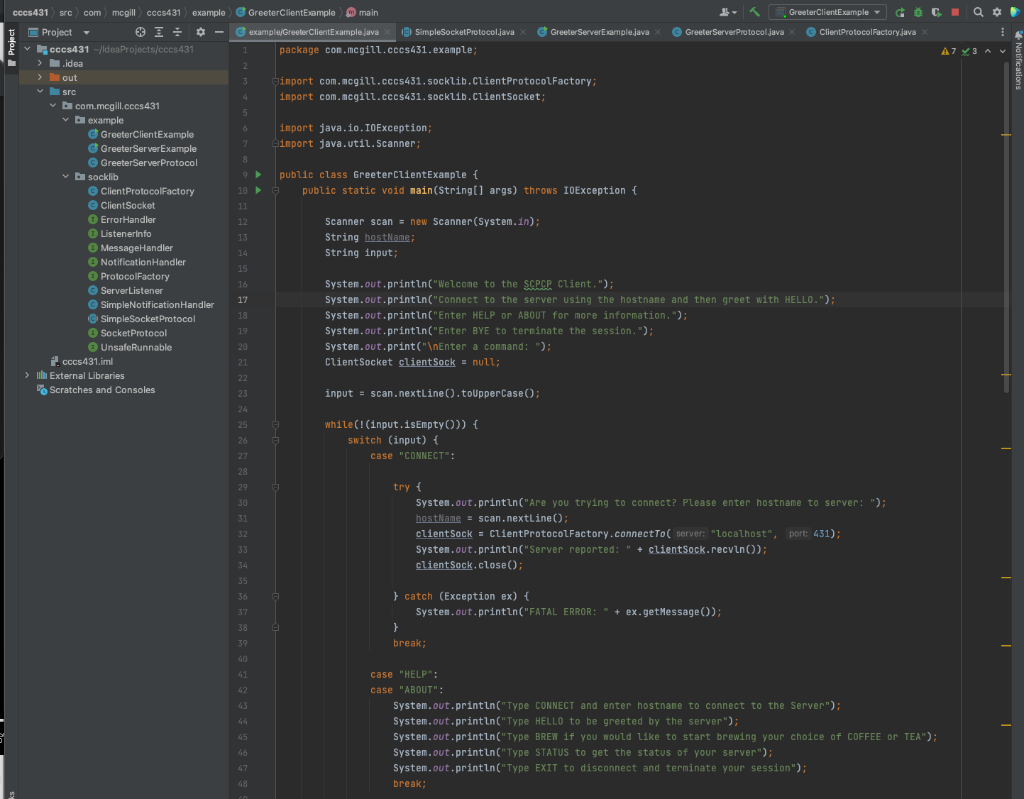Jump to next problem with the down chevron
The image size is (1024, 799).
click(1002, 50)
